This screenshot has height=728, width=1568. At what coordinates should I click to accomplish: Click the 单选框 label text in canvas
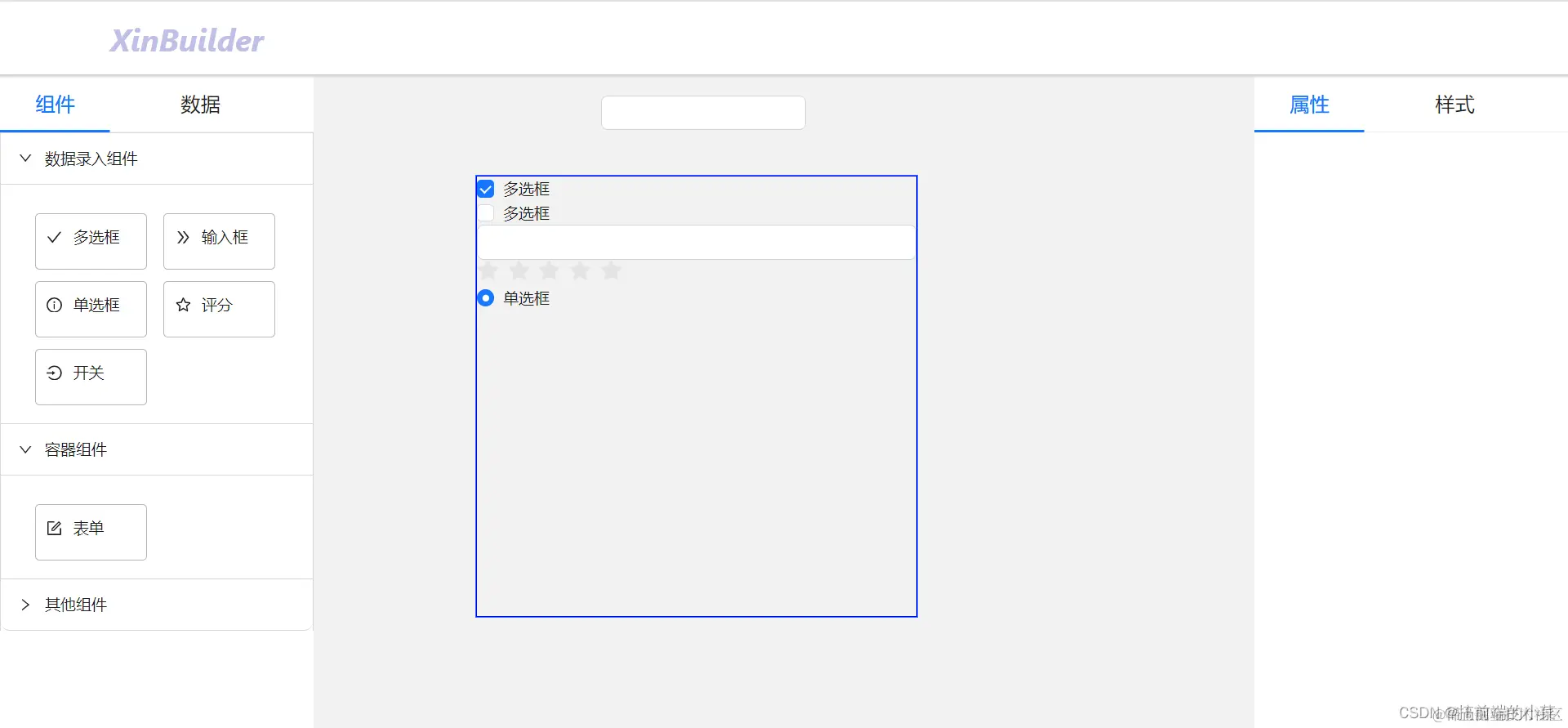526,298
